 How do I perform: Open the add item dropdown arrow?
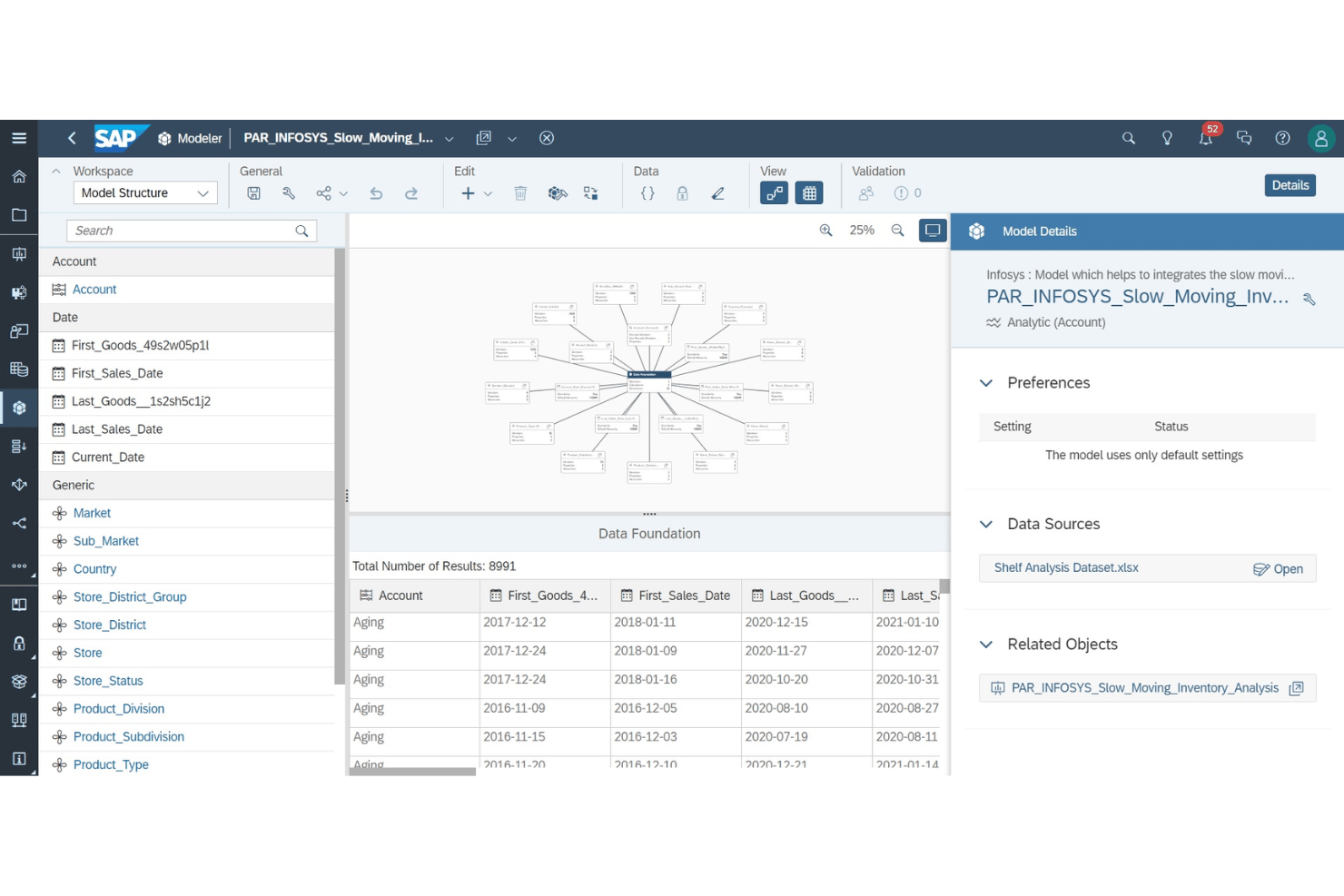[488, 193]
